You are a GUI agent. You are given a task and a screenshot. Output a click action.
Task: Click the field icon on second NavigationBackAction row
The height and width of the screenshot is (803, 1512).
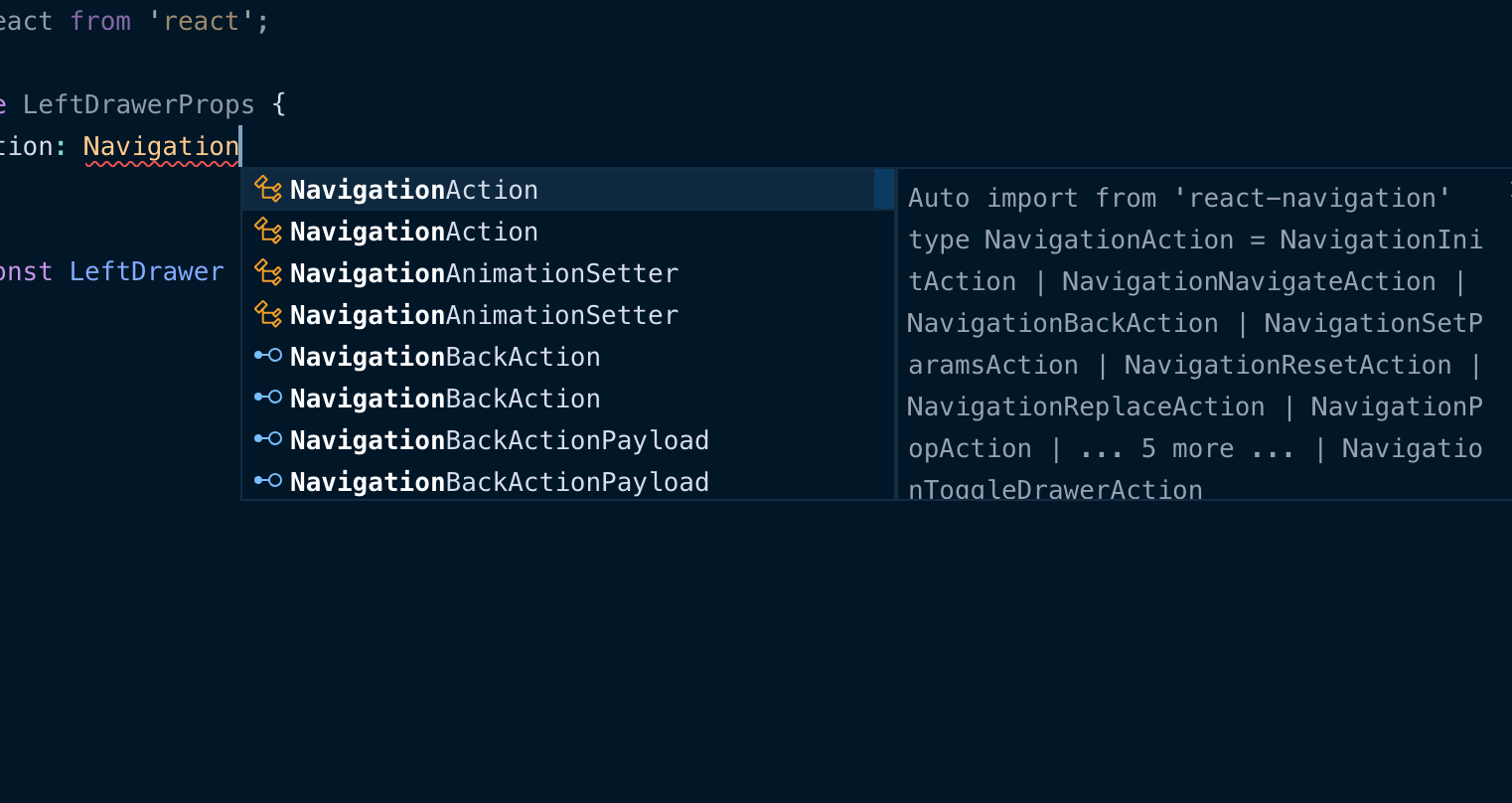point(268,398)
